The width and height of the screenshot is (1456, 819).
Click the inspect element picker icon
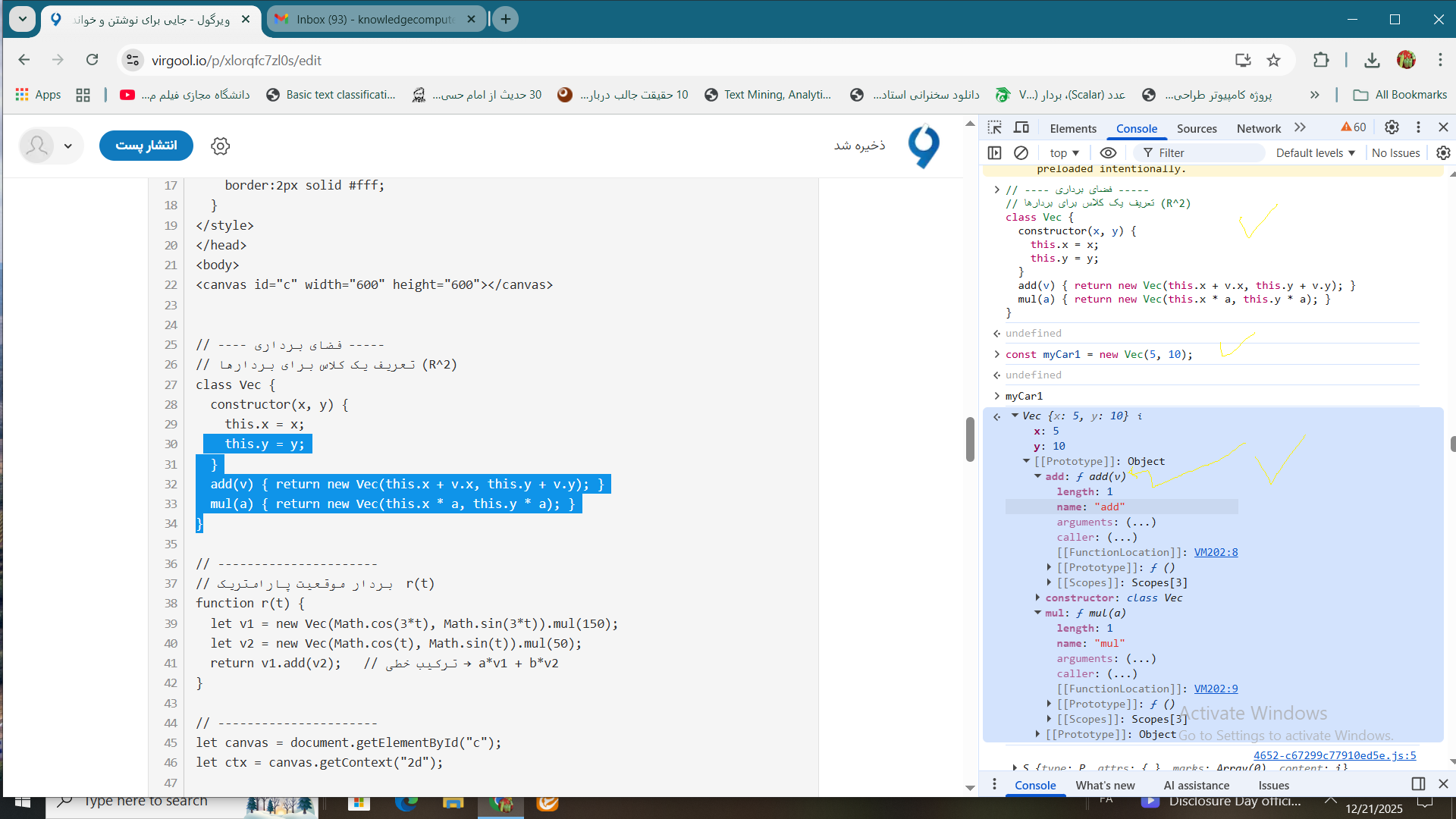pyautogui.click(x=995, y=127)
